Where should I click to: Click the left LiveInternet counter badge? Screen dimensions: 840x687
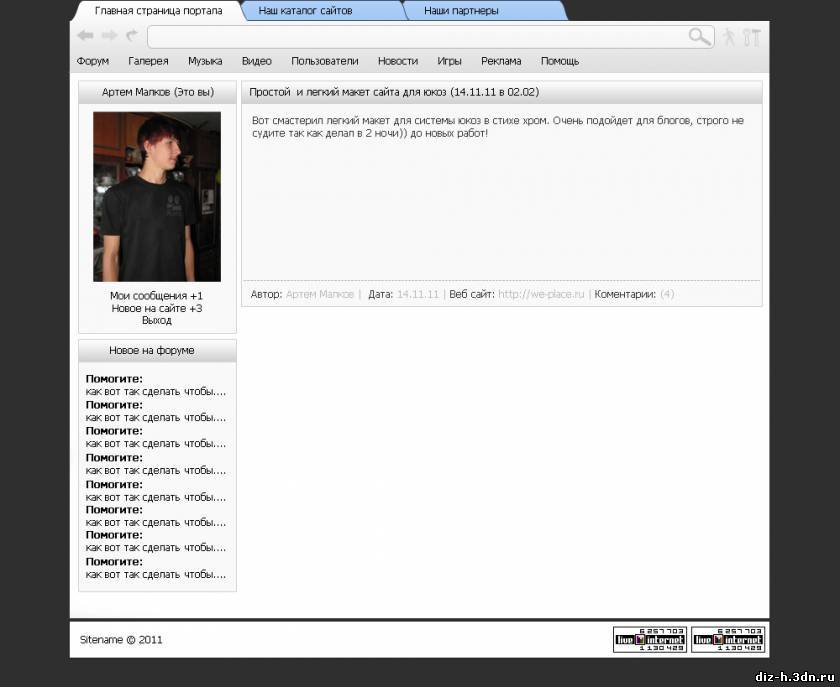click(x=649, y=639)
